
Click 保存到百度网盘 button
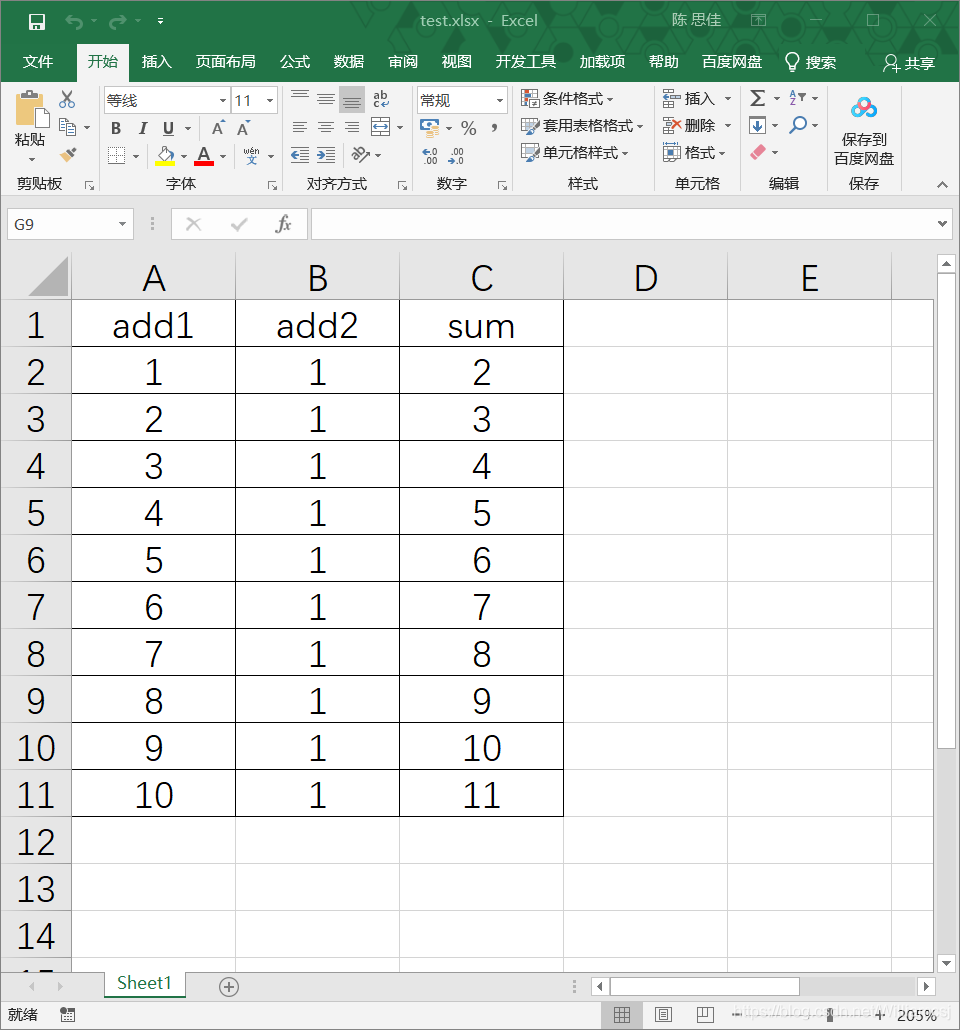(863, 131)
